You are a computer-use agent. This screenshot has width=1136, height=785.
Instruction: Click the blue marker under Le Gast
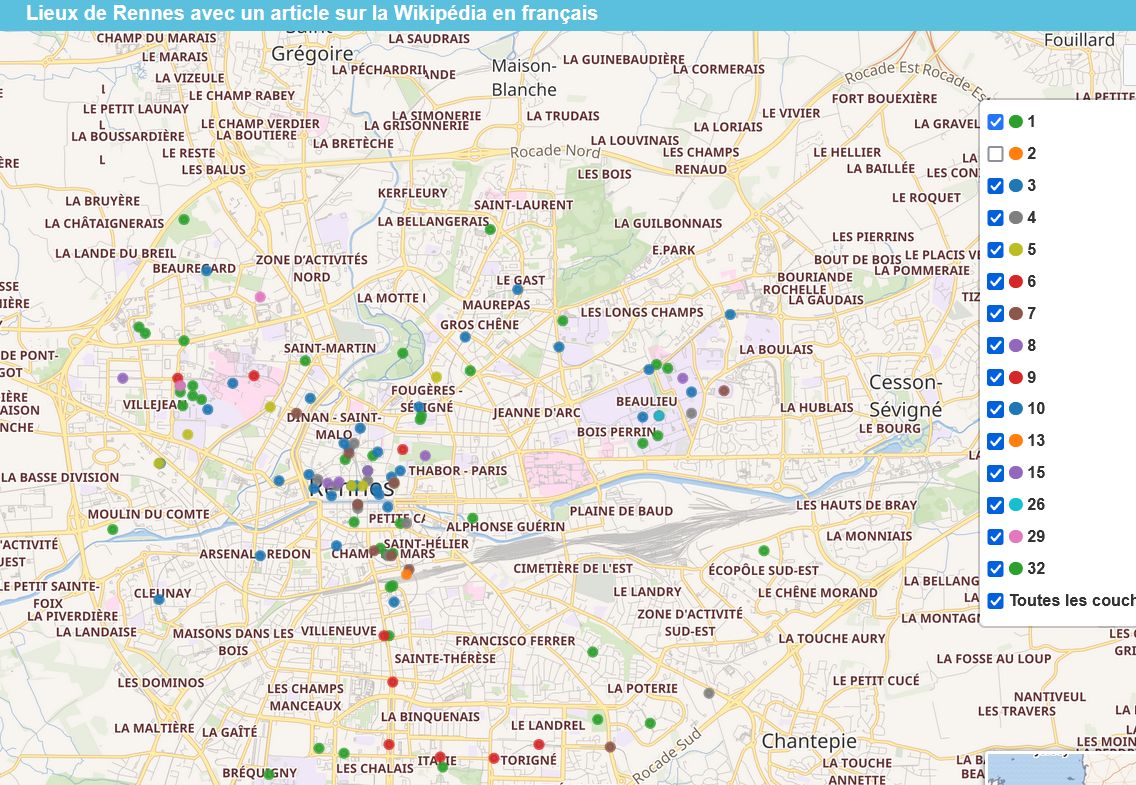pos(517,290)
